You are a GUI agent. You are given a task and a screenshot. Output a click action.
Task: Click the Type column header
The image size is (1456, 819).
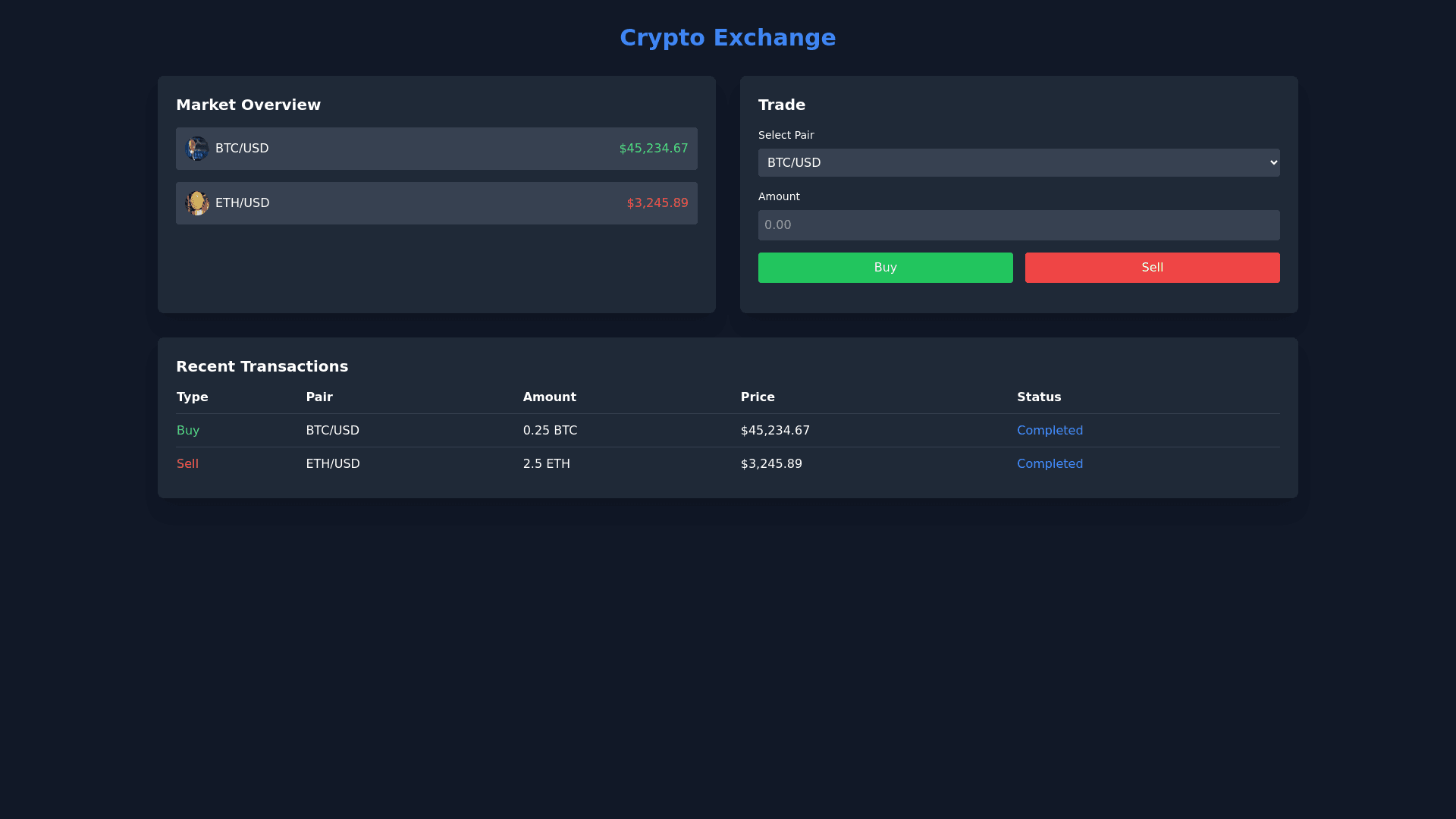tap(193, 397)
